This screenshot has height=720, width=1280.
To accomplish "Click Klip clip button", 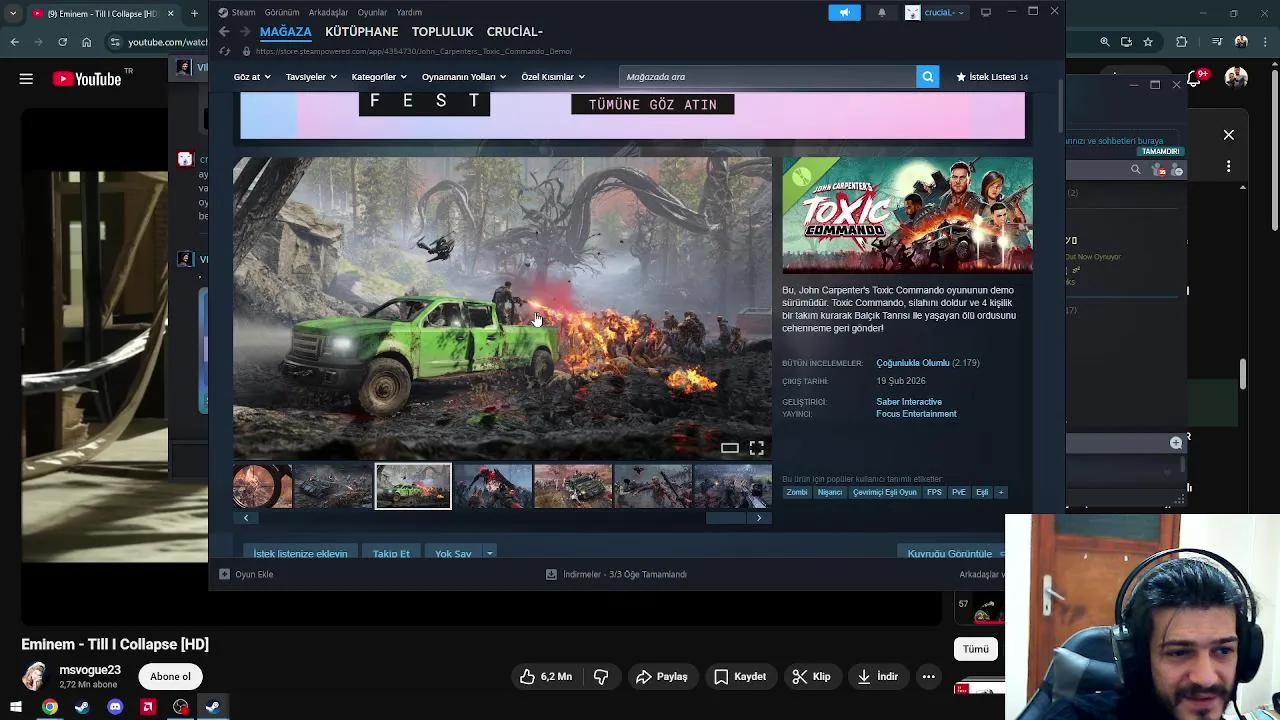I will (x=811, y=677).
